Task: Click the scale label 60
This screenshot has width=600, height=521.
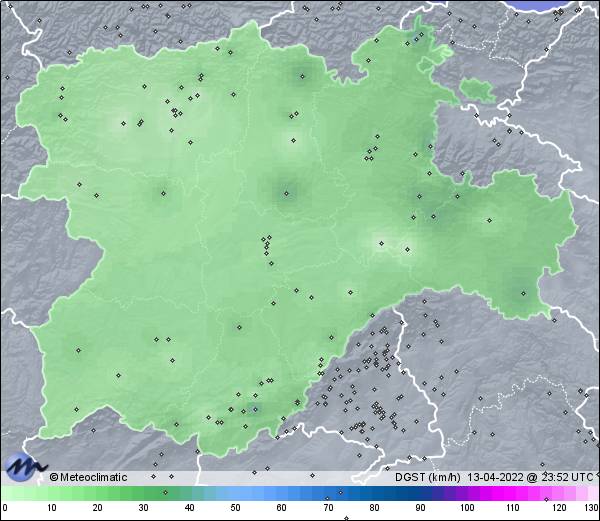Action: click(282, 508)
